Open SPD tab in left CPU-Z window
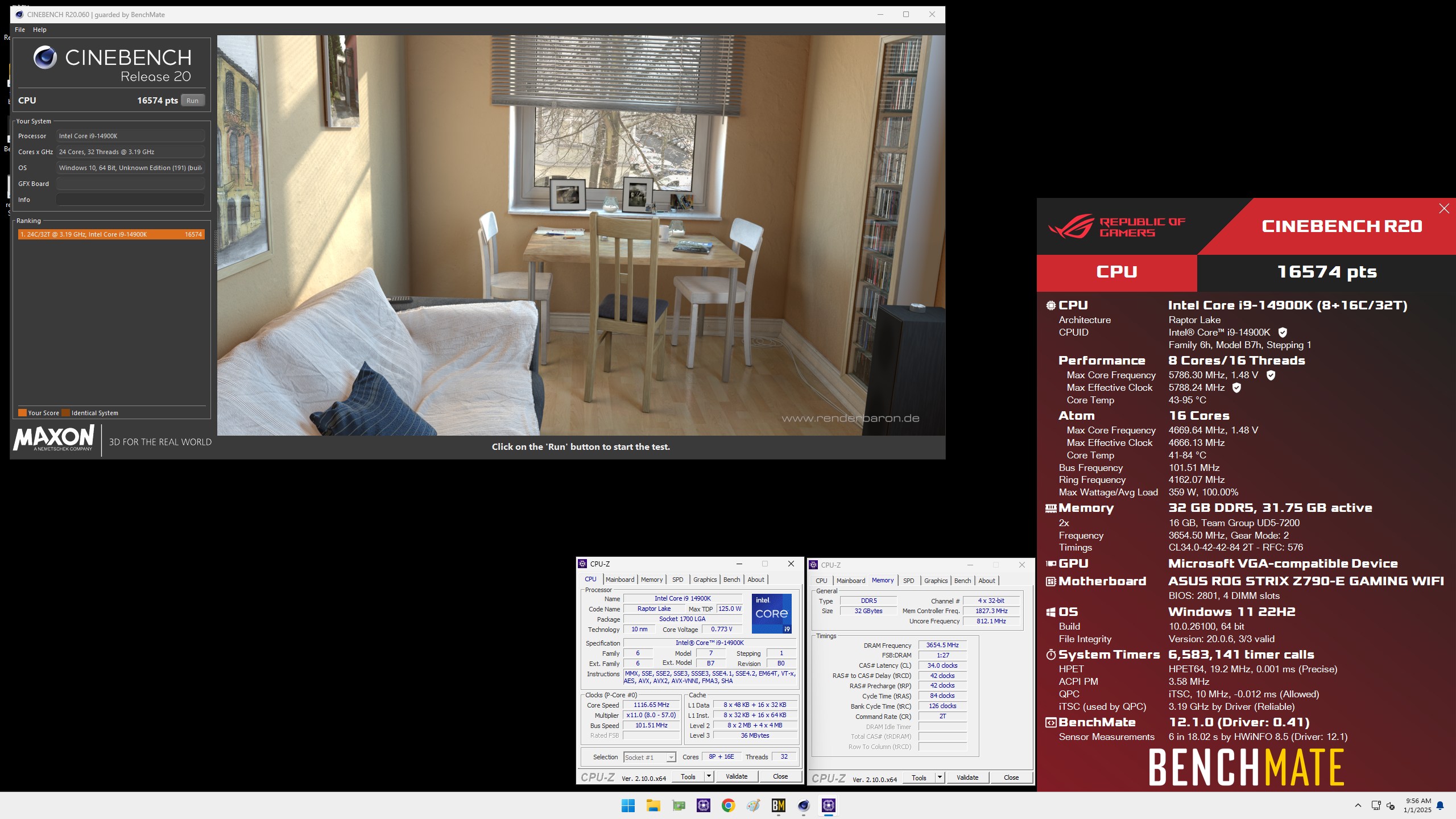The image size is (1456, 819). (x=678, y=580)
